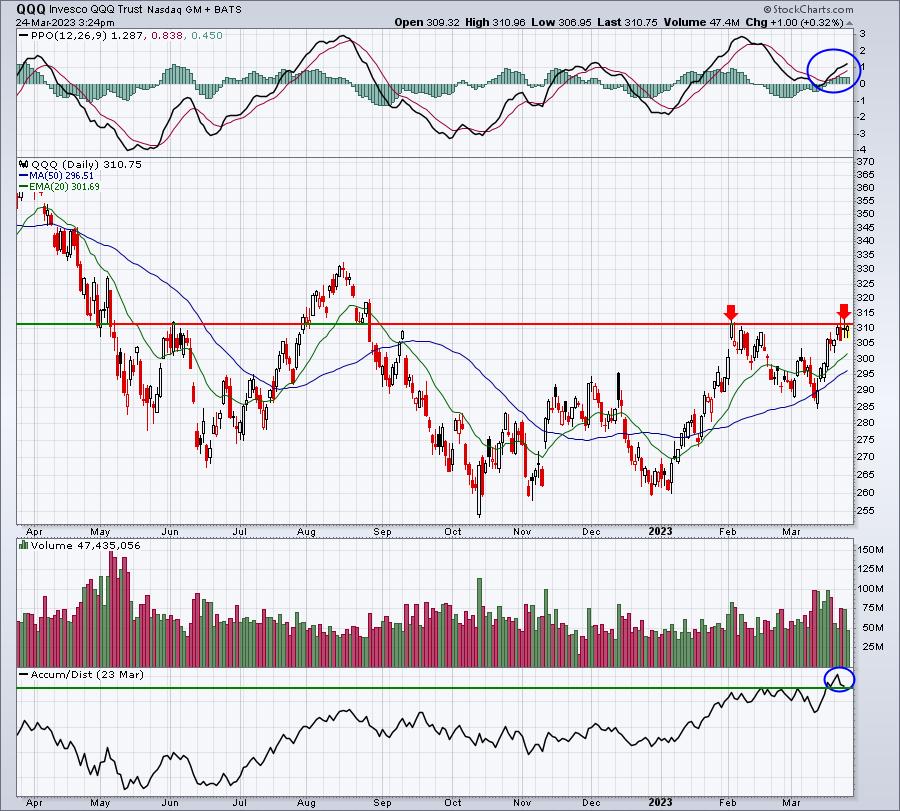Click the tallest volume bar in May

click(112, 608)
